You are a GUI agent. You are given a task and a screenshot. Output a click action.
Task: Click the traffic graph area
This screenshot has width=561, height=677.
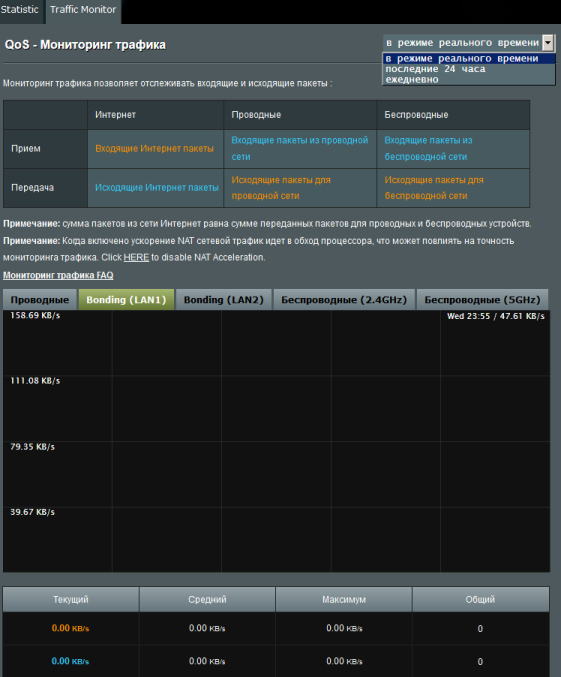[276, 441]
